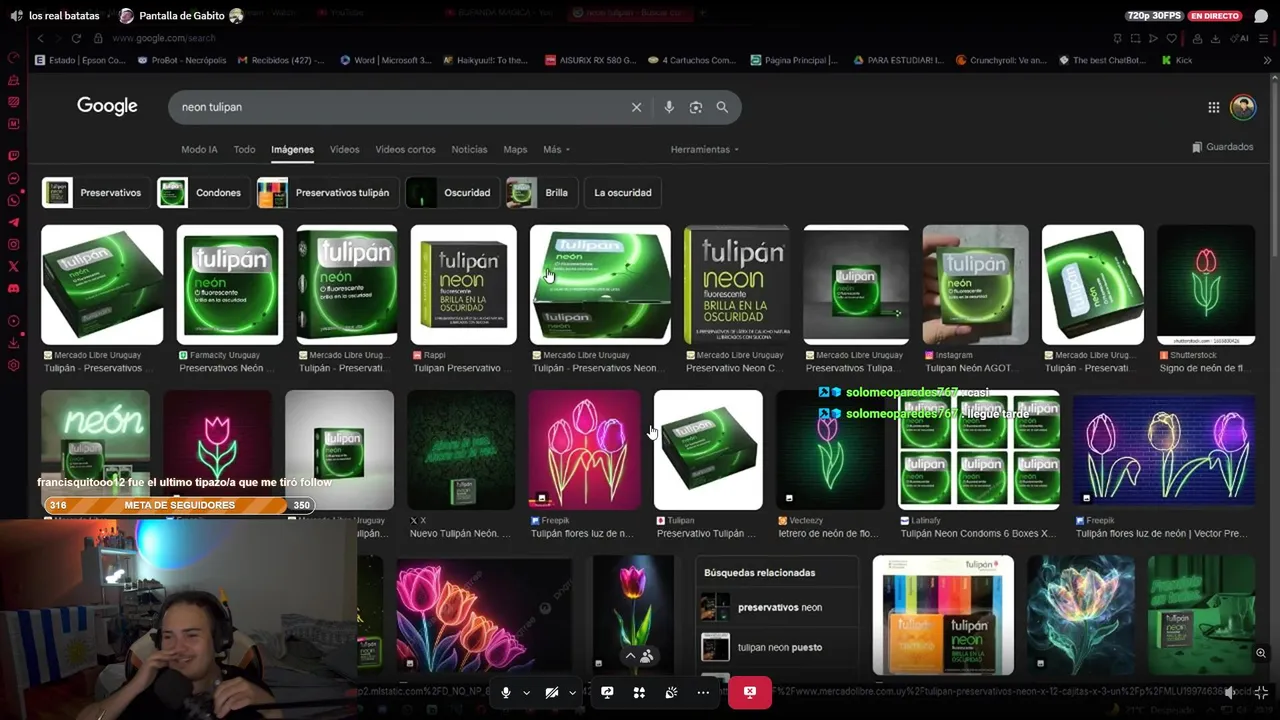Open related search tulipan neon puesto
The height and width of the screenshot is (720, 1280).
click(777, 647)
